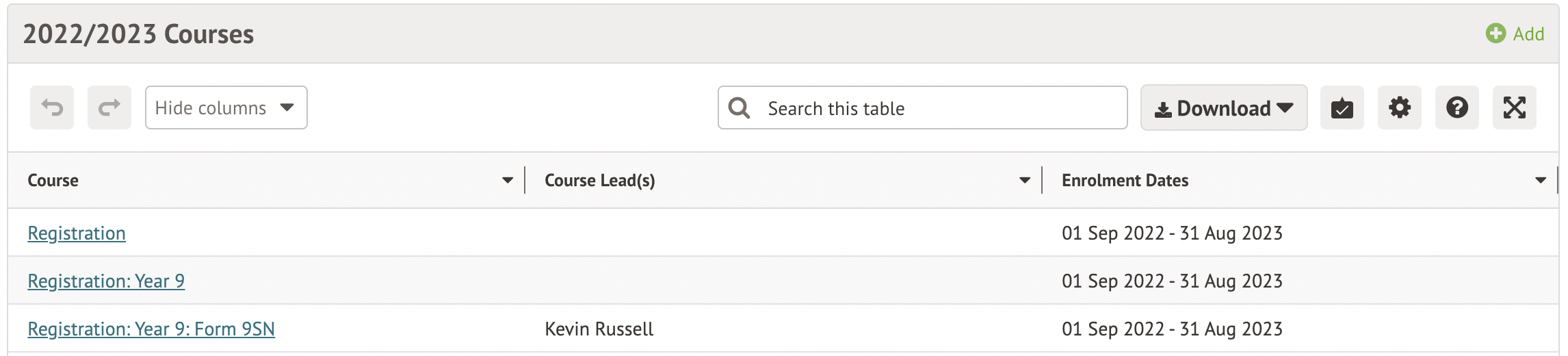Image resolution: width=1568 pixels, height=356 pixels.
Task: Open the bulk action checkmark icon
Action: click(x=1342, y=107)
